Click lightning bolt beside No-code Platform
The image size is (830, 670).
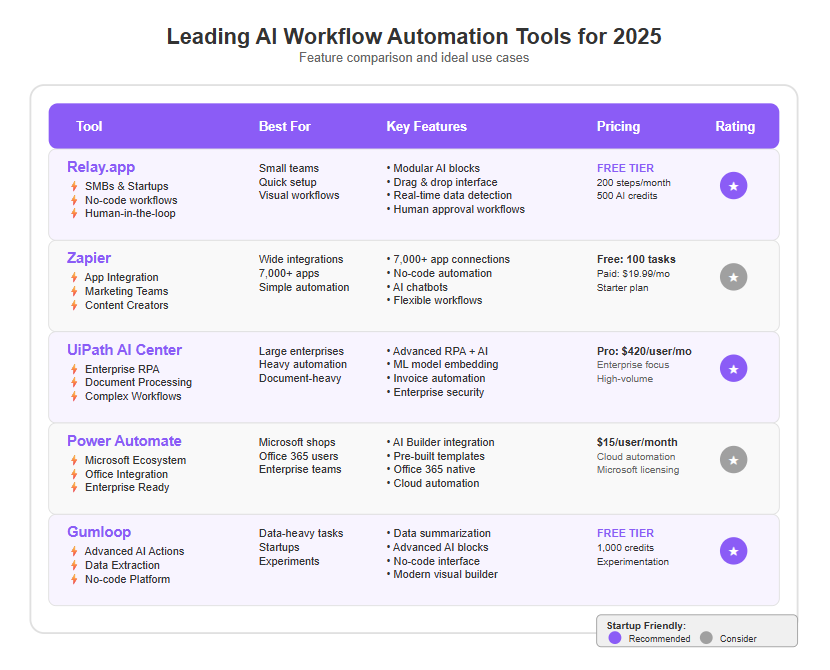74,580
